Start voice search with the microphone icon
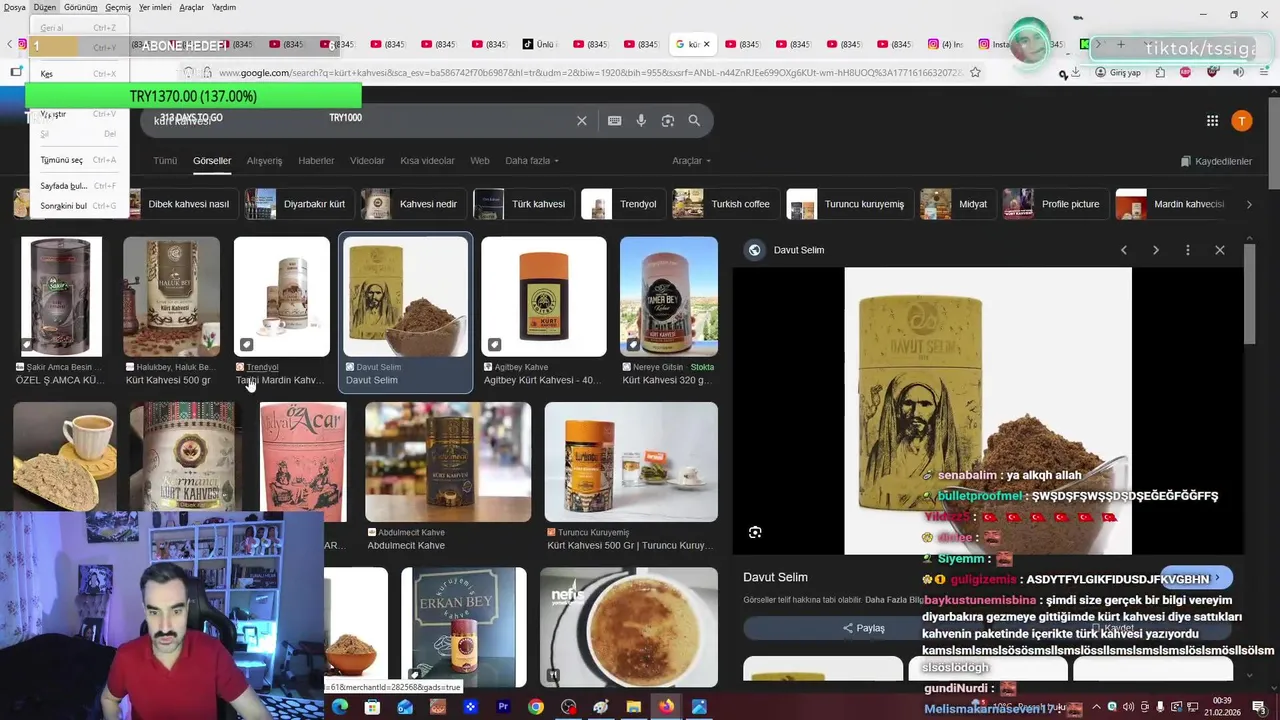The width and height of the screenshot is (1280, 720). (x=641, y=121)
